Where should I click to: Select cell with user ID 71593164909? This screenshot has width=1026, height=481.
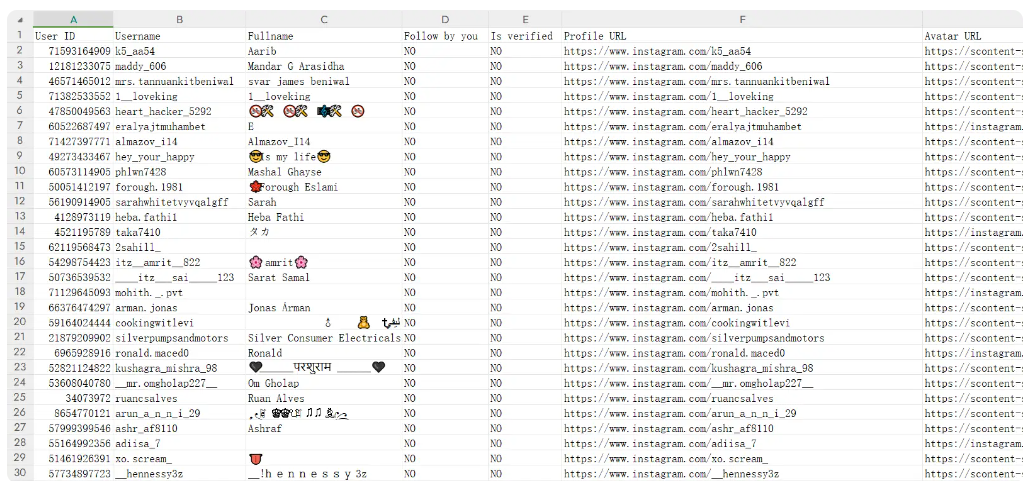(73, 51)
